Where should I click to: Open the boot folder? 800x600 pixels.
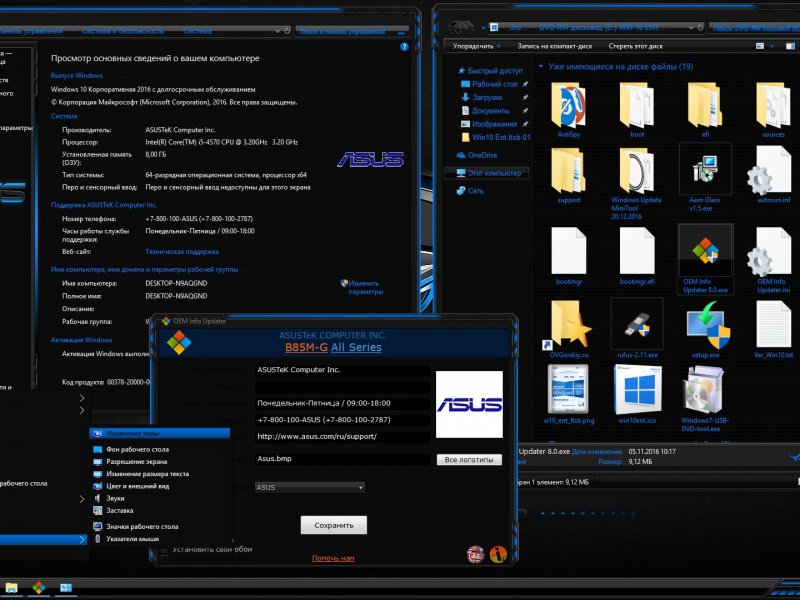[x=637, y=111]
